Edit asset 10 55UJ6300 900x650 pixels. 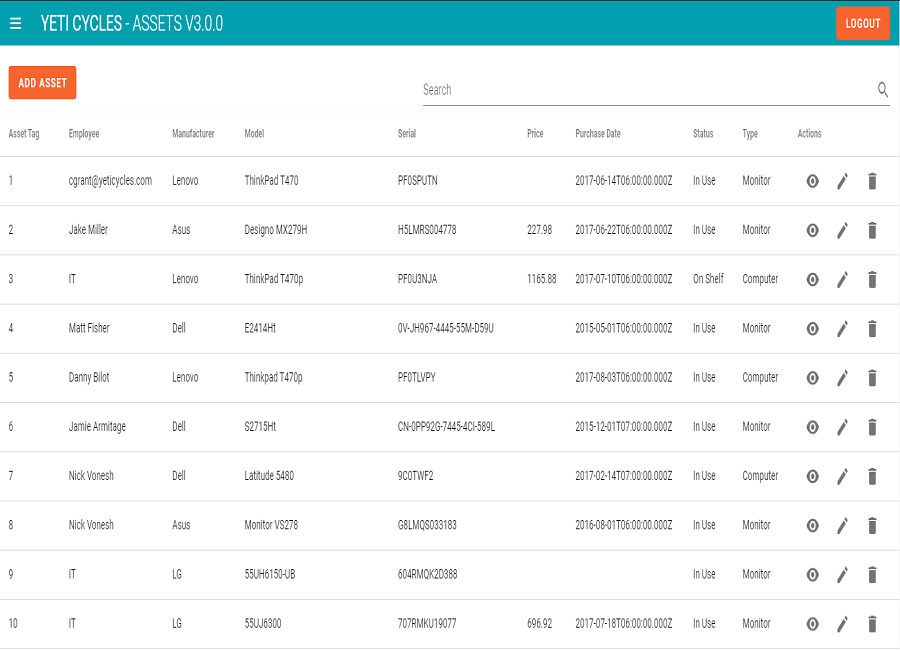(842, 624)
